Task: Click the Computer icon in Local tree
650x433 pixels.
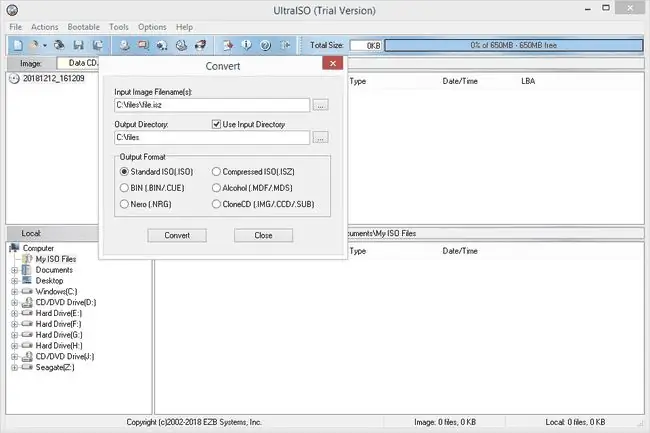Action: pyautogui.click(x=14, y=248)
